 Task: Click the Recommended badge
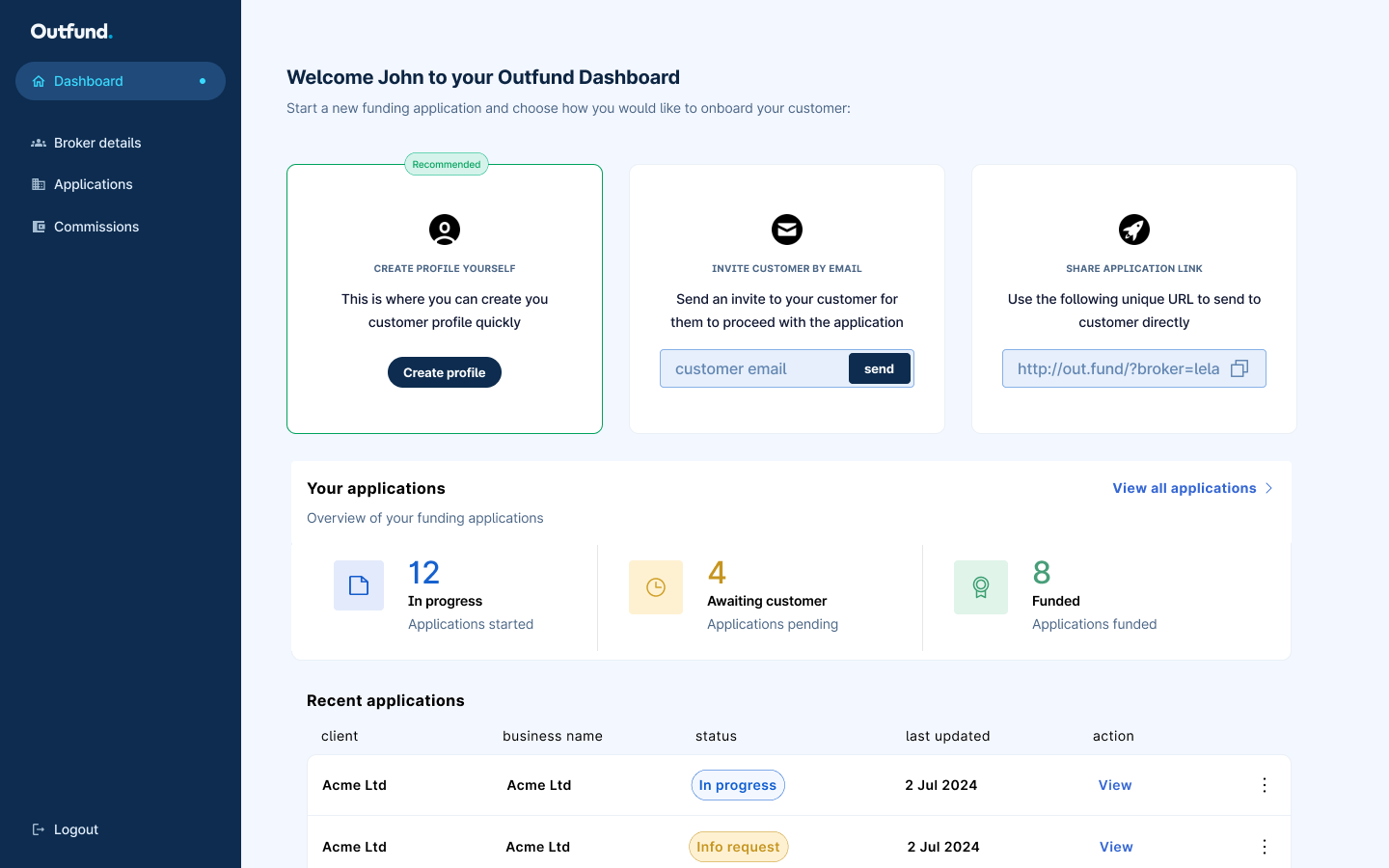447,164
